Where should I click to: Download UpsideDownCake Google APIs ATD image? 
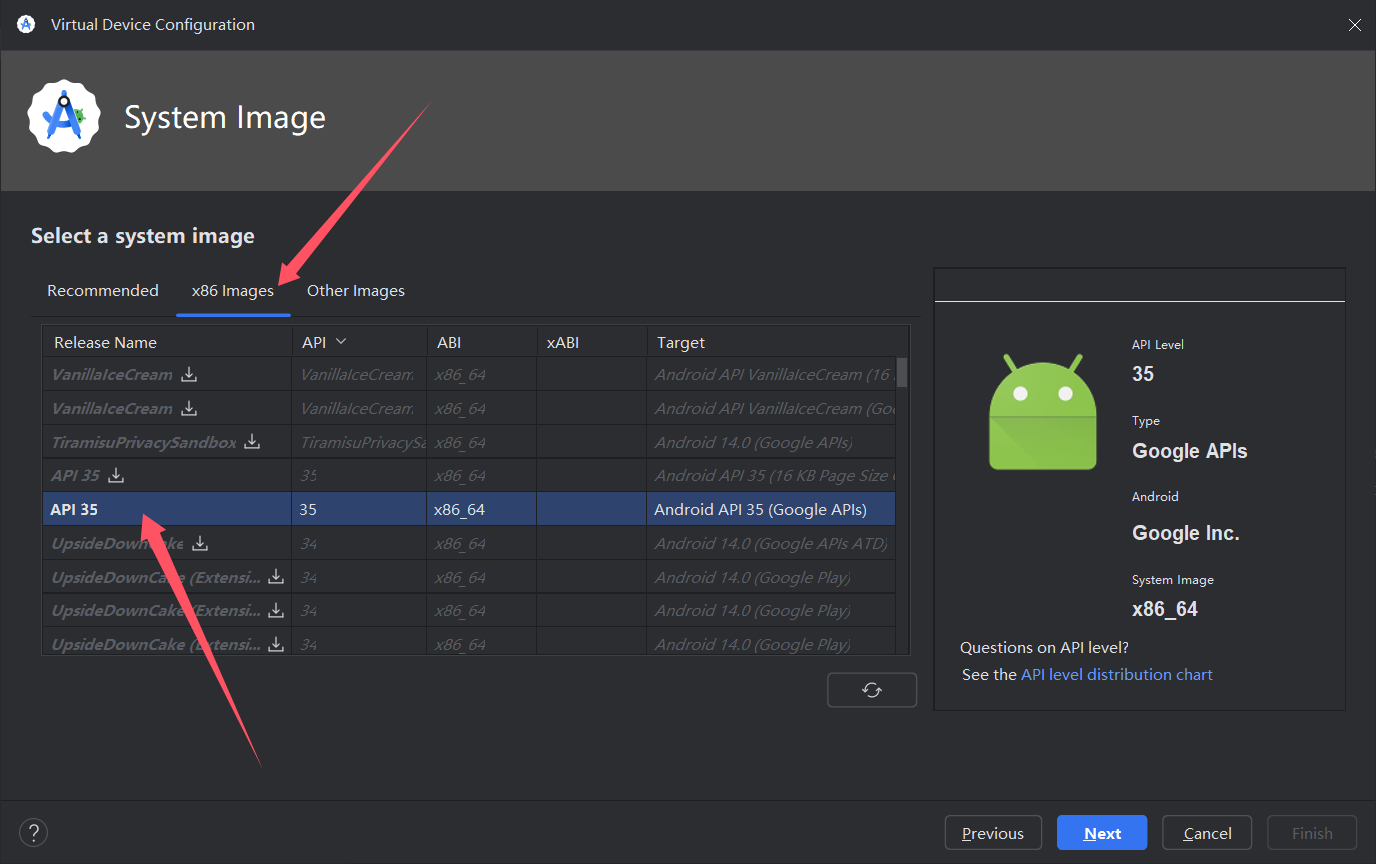coord(200,543)
